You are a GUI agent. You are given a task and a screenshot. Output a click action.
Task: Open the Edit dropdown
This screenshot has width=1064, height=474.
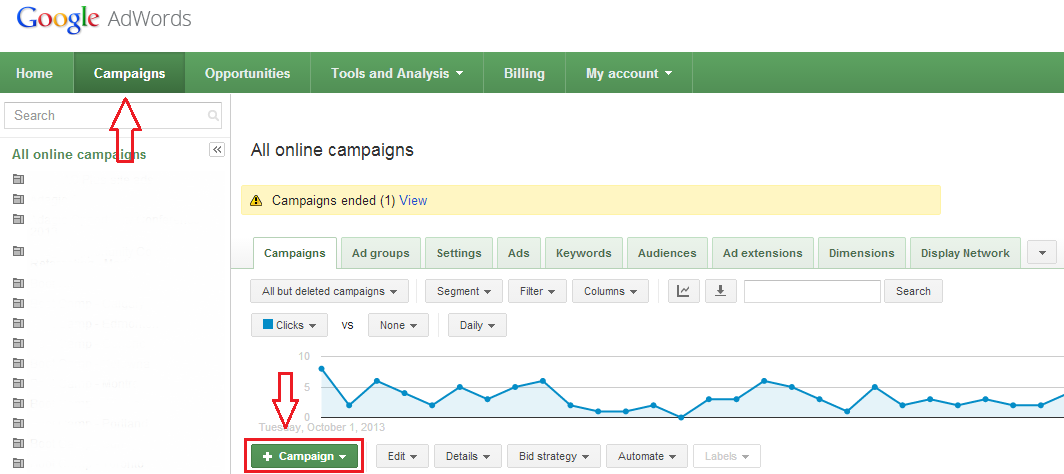402,456
